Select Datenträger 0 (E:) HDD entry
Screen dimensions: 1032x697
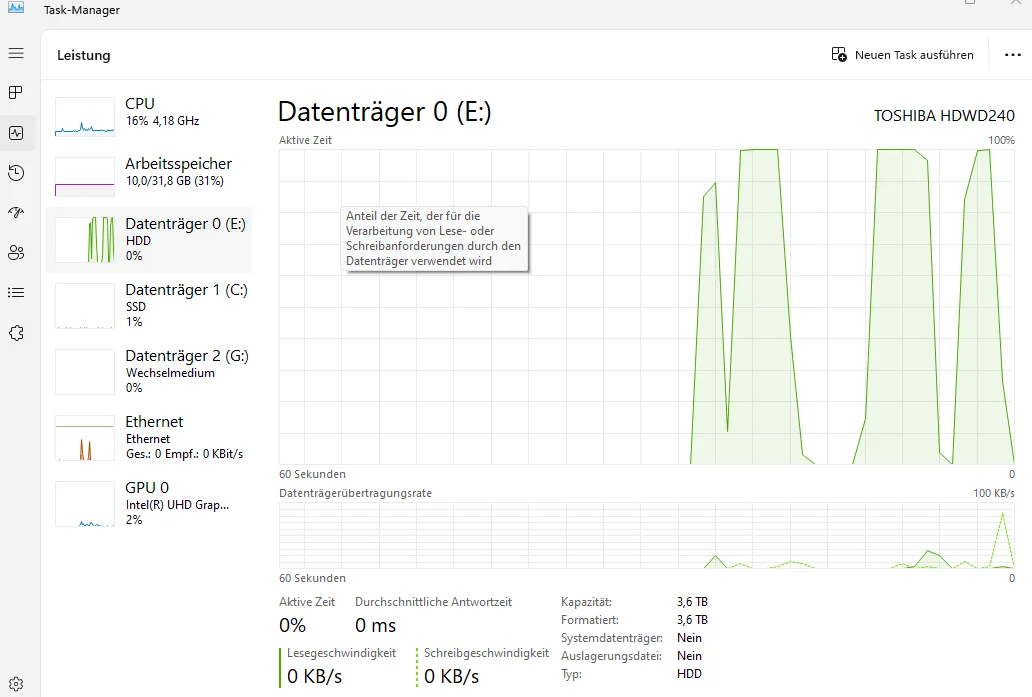pos(149,240)
